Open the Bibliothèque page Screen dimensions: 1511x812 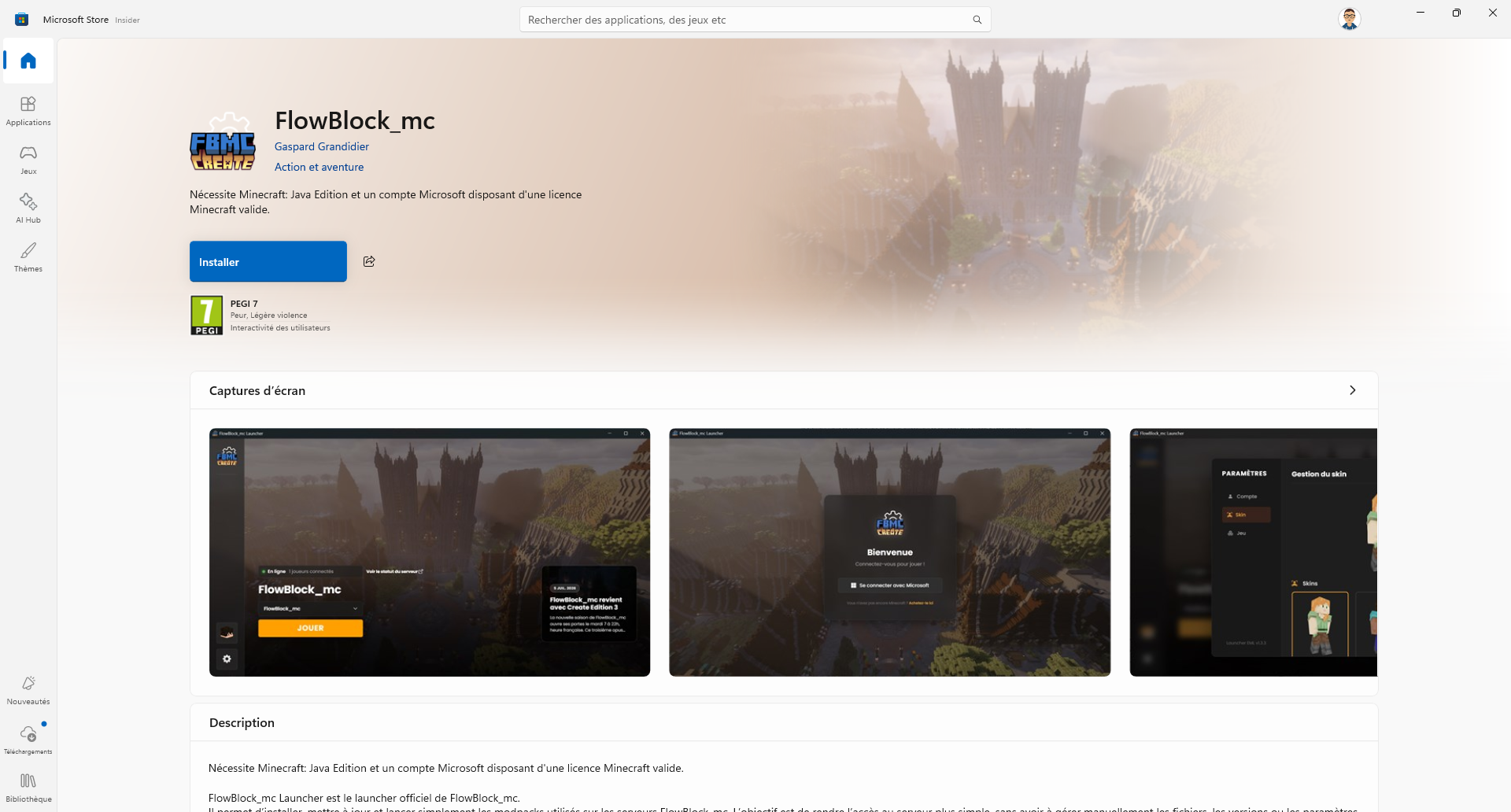(x=28, y=788)
